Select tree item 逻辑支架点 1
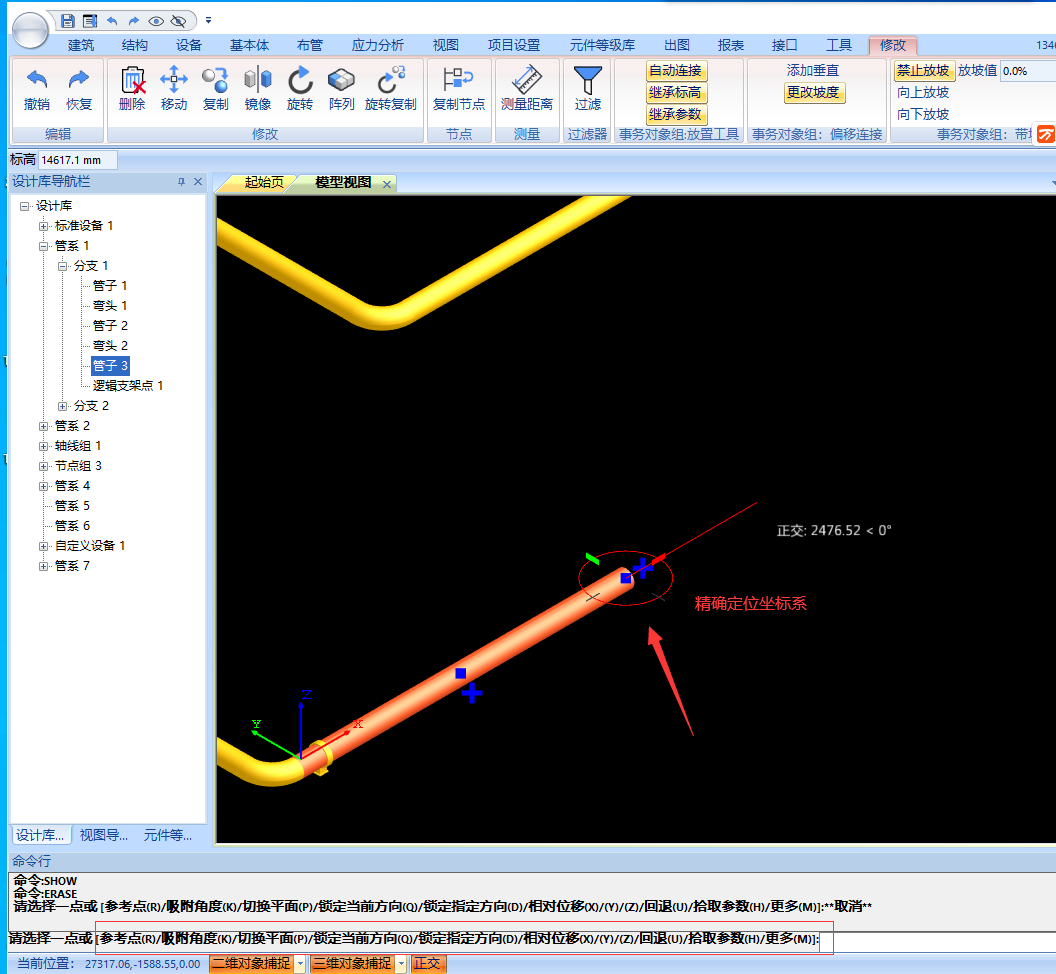The image size is (1056, 974). click(x=128, y=386)
